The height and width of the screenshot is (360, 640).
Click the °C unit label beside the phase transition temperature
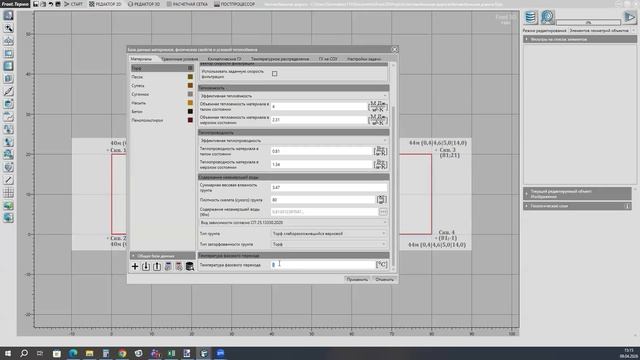coord(381,264)
